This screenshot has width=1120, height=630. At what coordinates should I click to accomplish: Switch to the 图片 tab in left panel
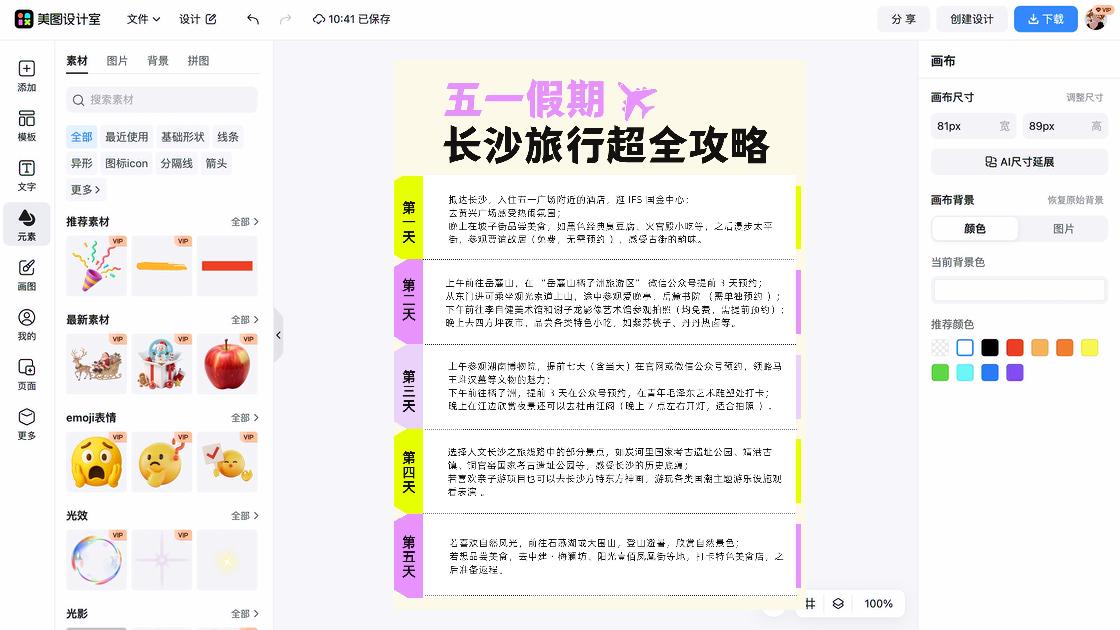click(117, 61)
